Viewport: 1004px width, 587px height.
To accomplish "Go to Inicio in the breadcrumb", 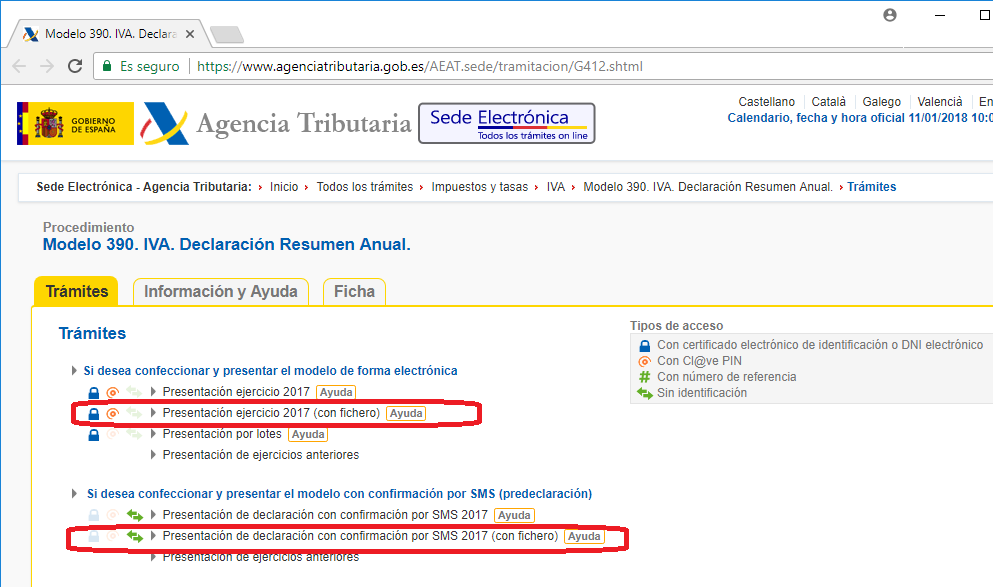I will 284,187.
